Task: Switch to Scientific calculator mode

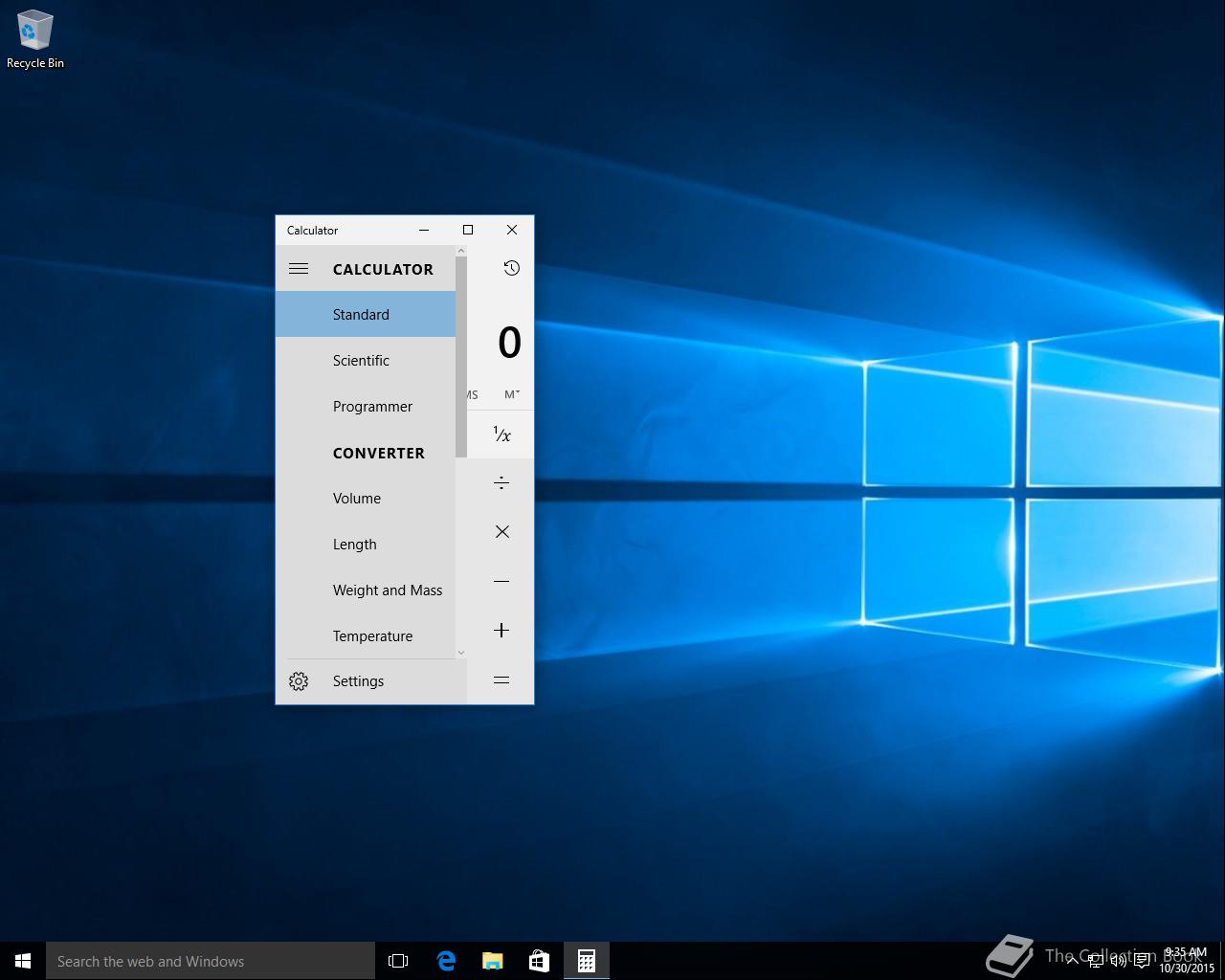Action: tap(366, 361)
